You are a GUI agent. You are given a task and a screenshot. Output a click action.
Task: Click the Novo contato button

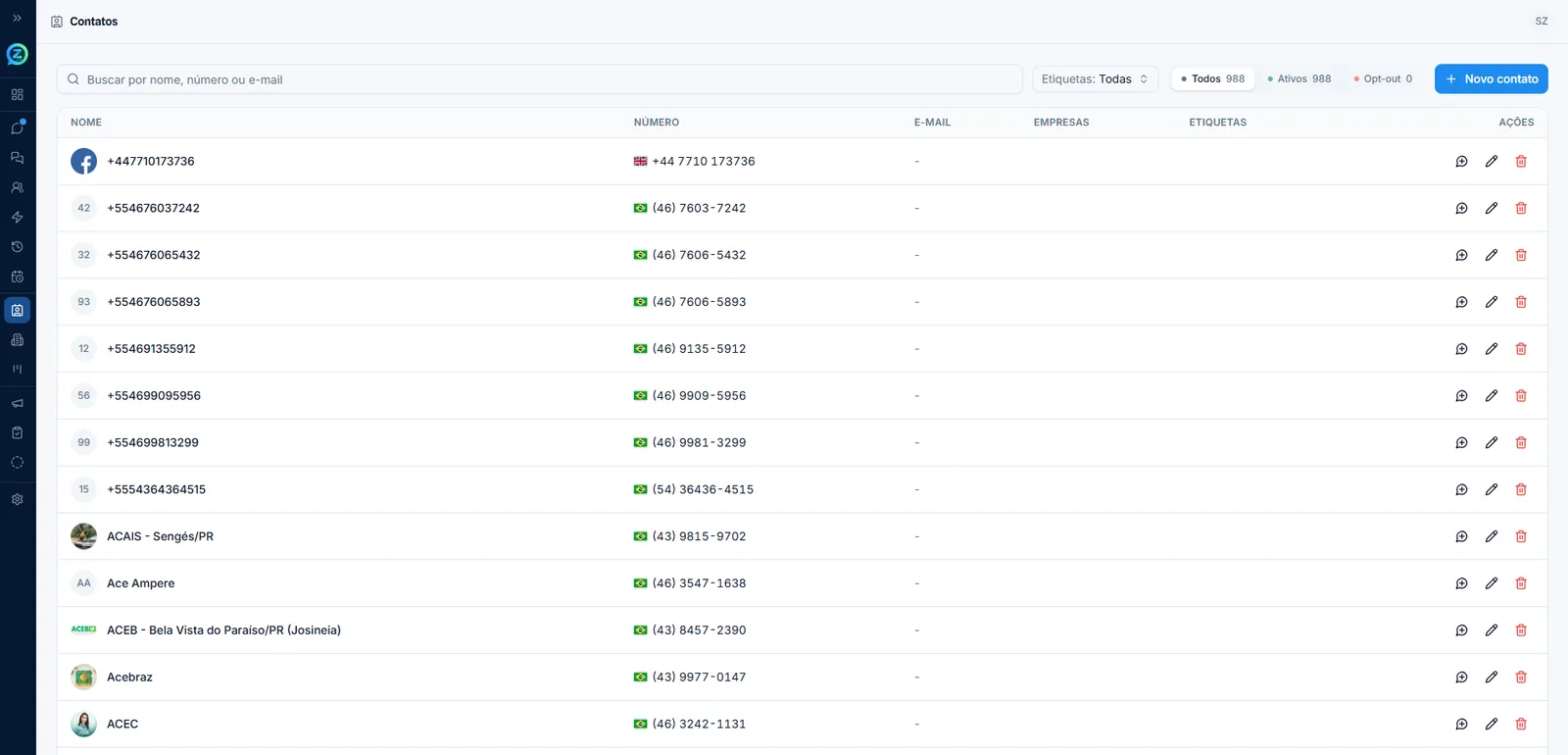[1491, 79]
